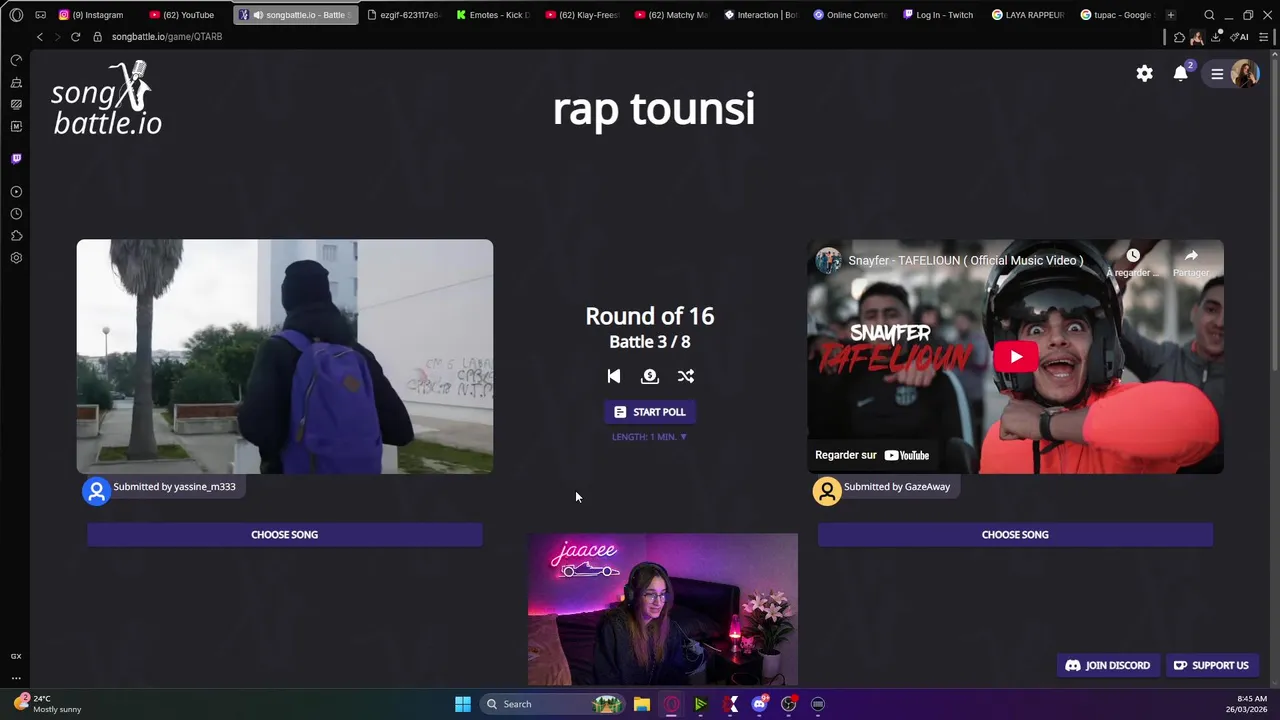The height and width of the screenshot is (720, 1280).
Task: Open sidebar settings gear
Action: pos(16,258)
